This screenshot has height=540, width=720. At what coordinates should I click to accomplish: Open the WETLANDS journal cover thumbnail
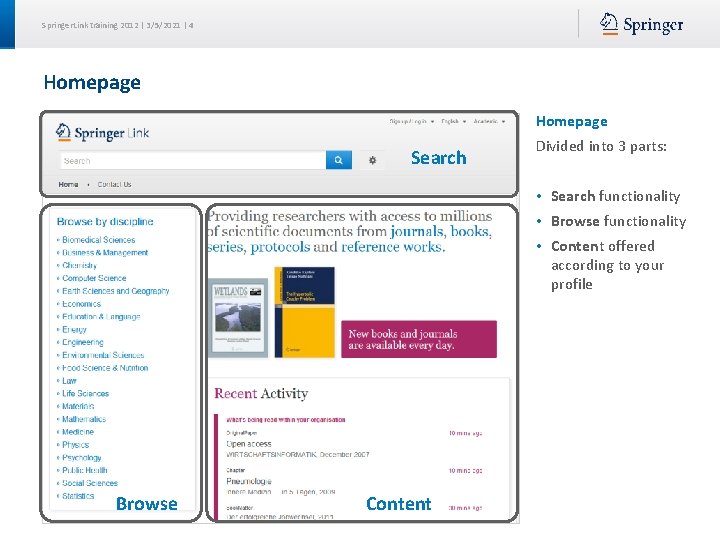pyautogui.click(x=238, y=318)
